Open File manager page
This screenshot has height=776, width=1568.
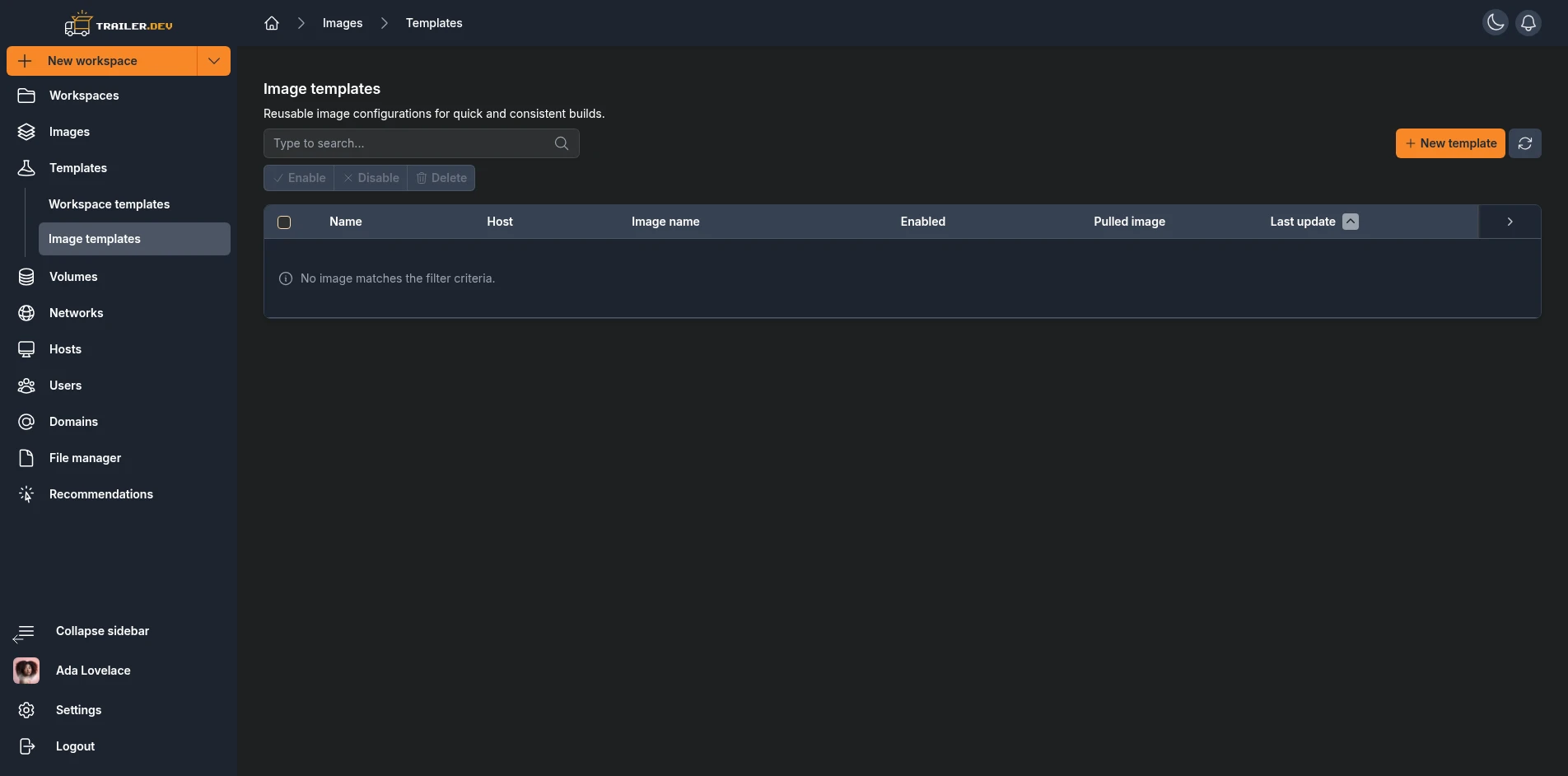(119, 458)
